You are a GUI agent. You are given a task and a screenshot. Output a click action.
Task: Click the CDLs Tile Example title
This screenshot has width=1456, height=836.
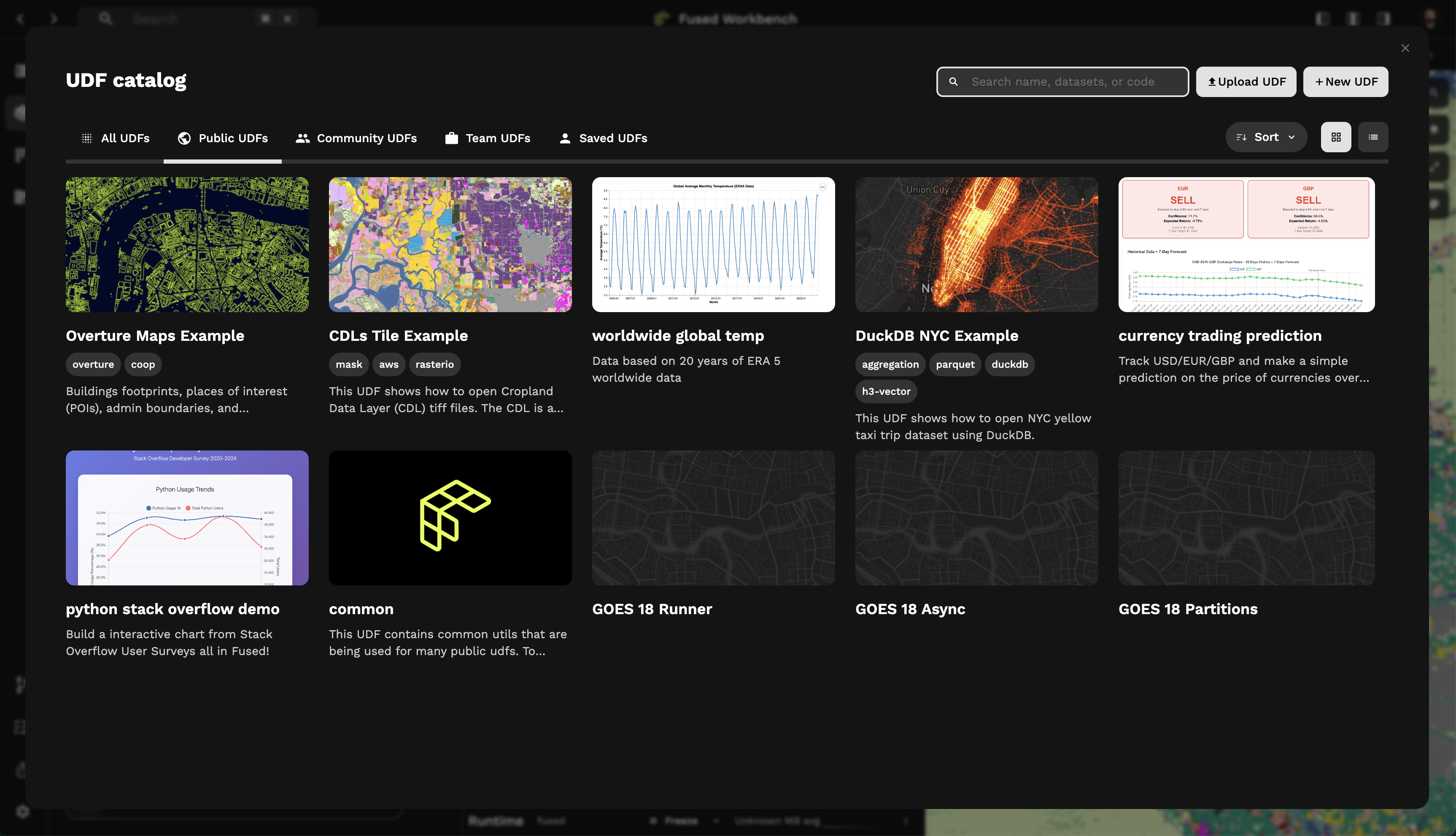point(399,336)
